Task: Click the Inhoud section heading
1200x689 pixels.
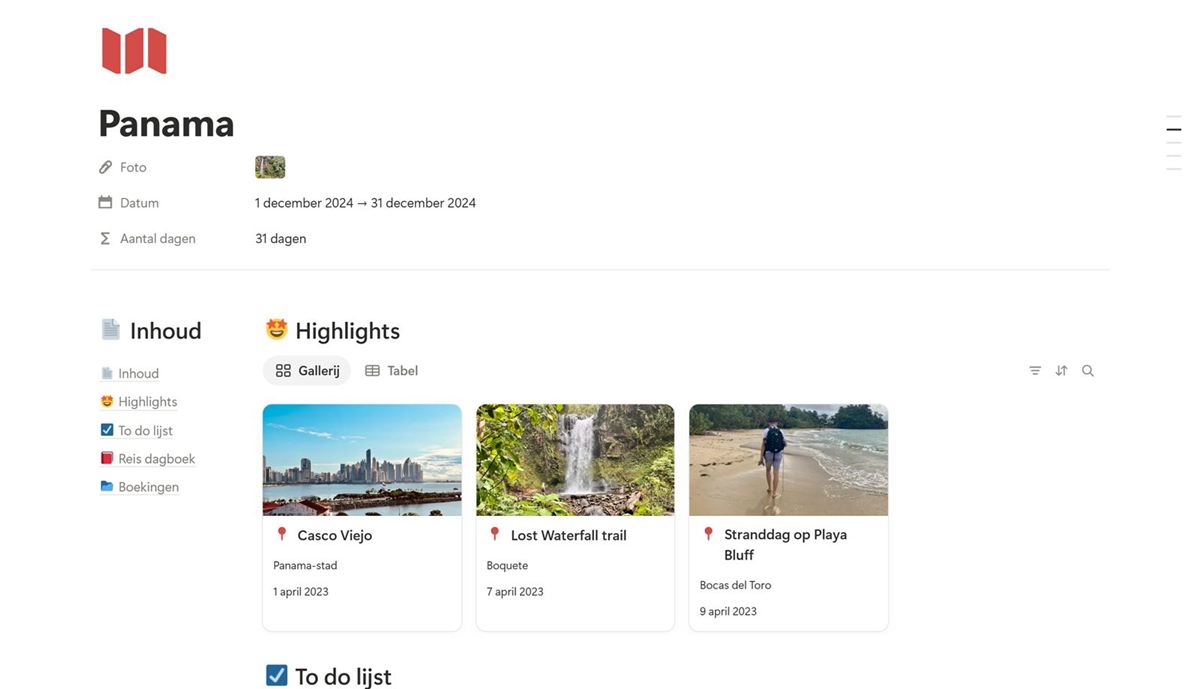Action: tap(165, 331)
